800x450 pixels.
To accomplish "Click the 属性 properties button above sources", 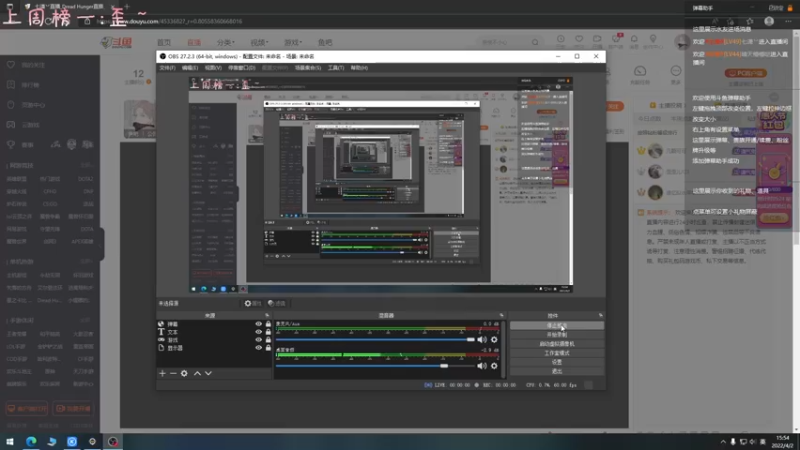I will click(253, 303).
